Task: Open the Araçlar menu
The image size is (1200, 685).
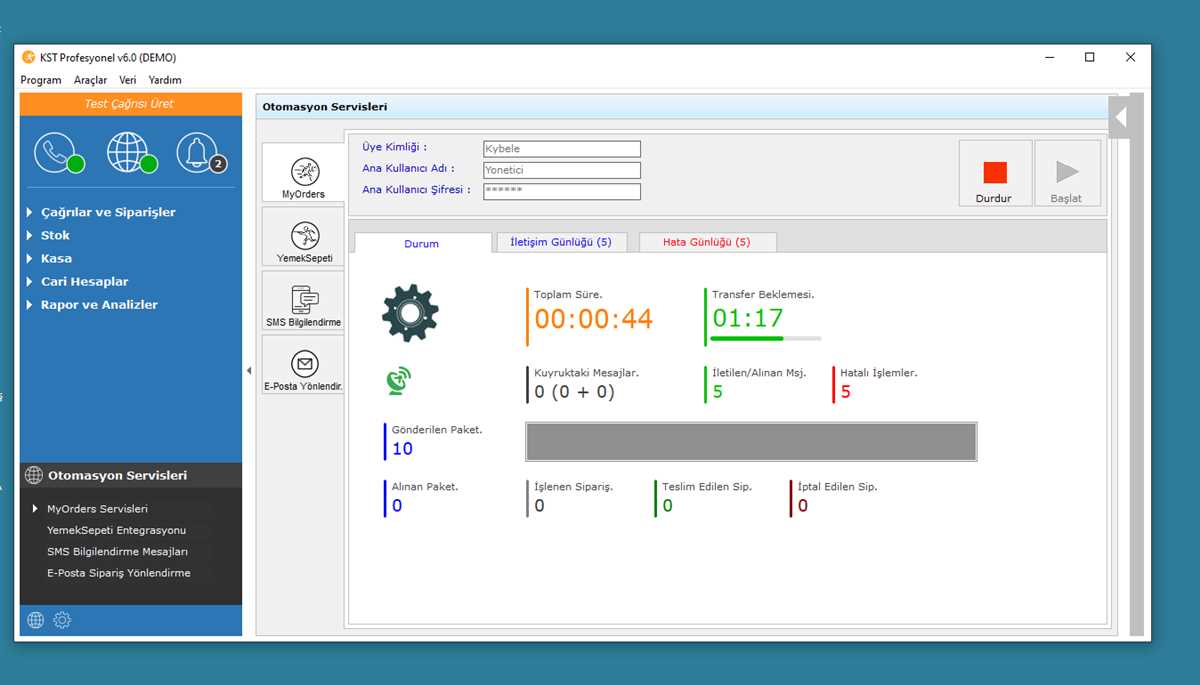Action: [x=91, y=80]
